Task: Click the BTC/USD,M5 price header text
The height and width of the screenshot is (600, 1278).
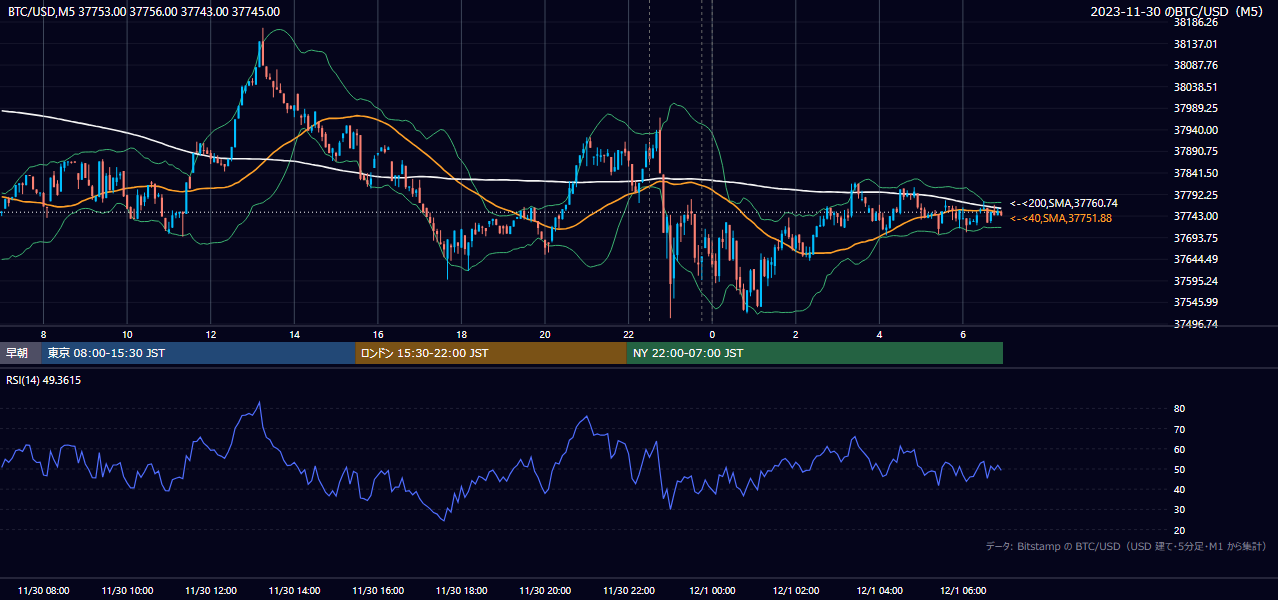Action: point(144,12)
